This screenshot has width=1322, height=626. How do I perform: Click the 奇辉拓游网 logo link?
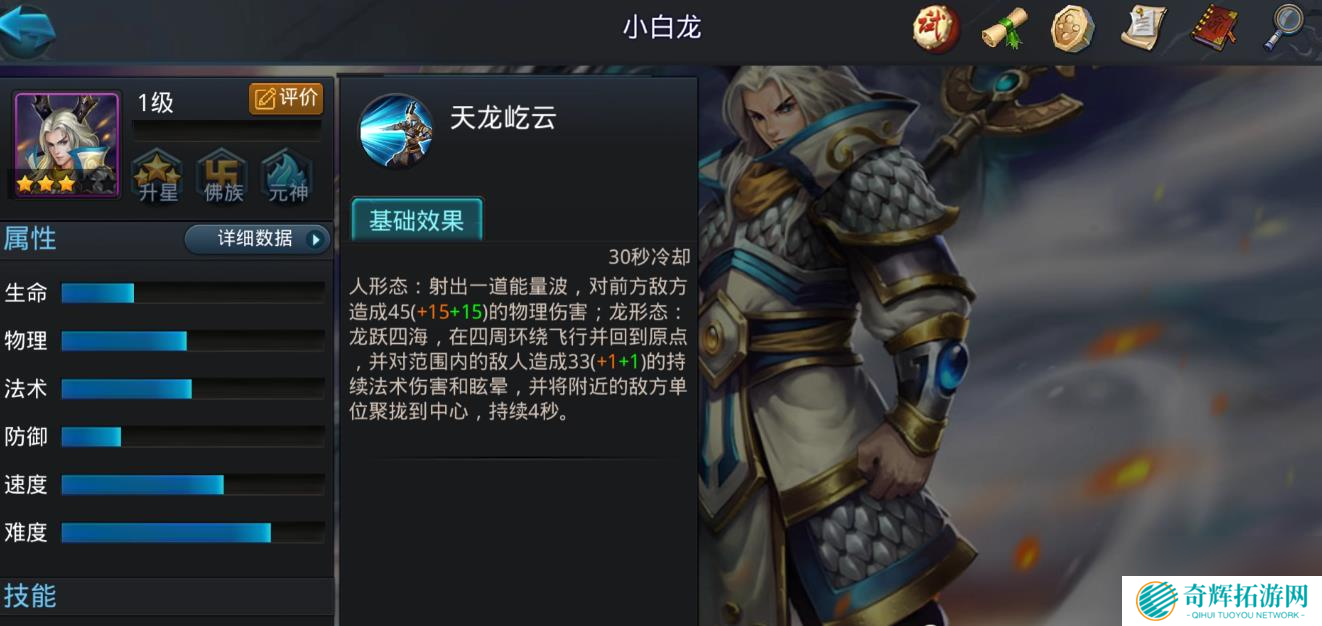click(1222, 601)
